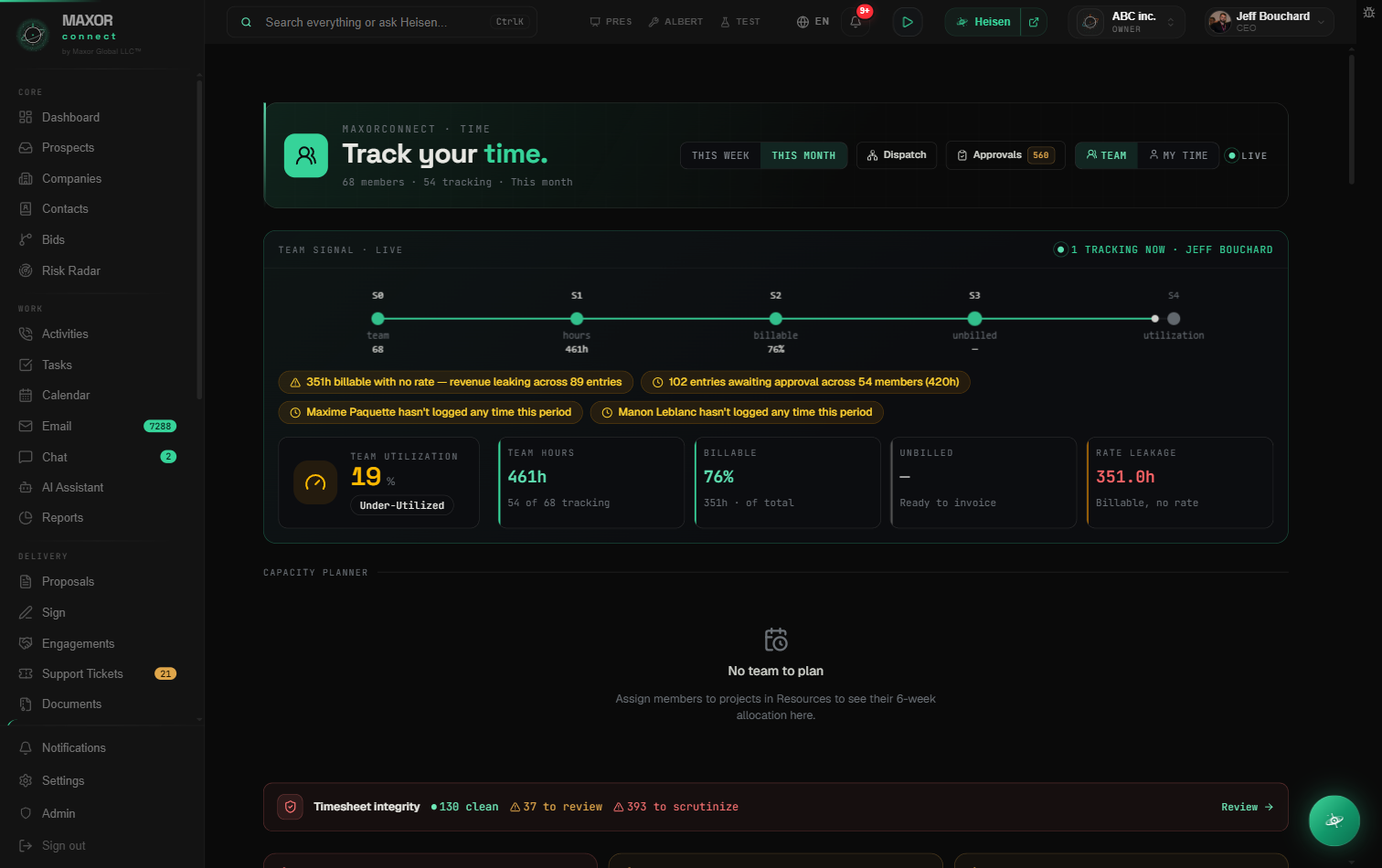Click the ALBERT top bar item
This screenshot has height=868, width=1382.
coord(675,21)
